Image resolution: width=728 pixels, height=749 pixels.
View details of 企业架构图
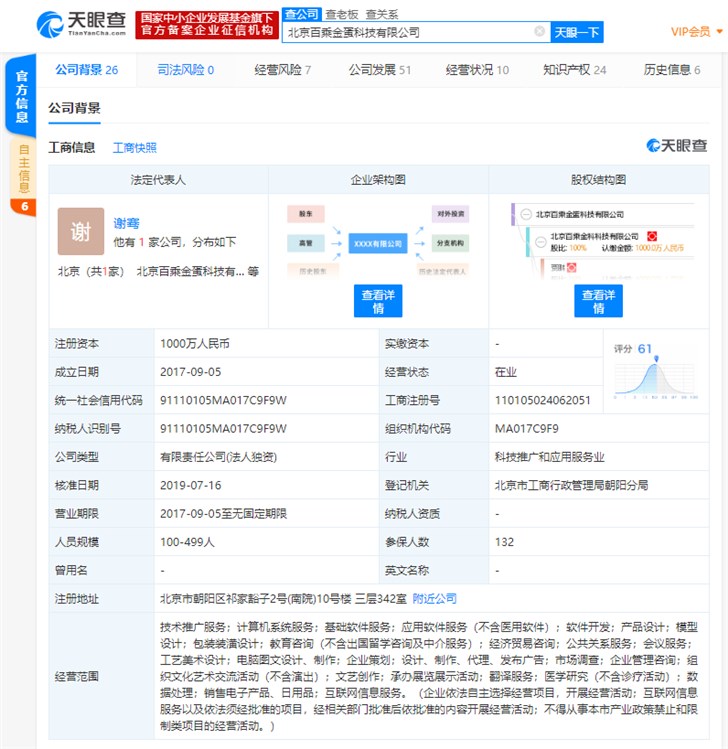click(x=378, y=301)
